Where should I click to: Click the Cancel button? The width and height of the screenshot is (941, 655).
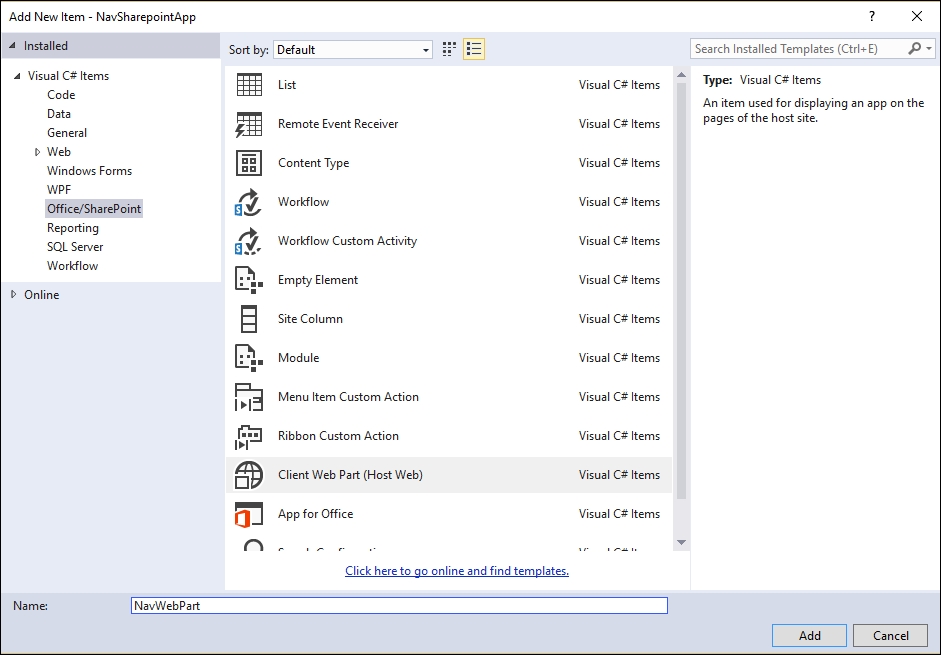click(x=890, y=635)
